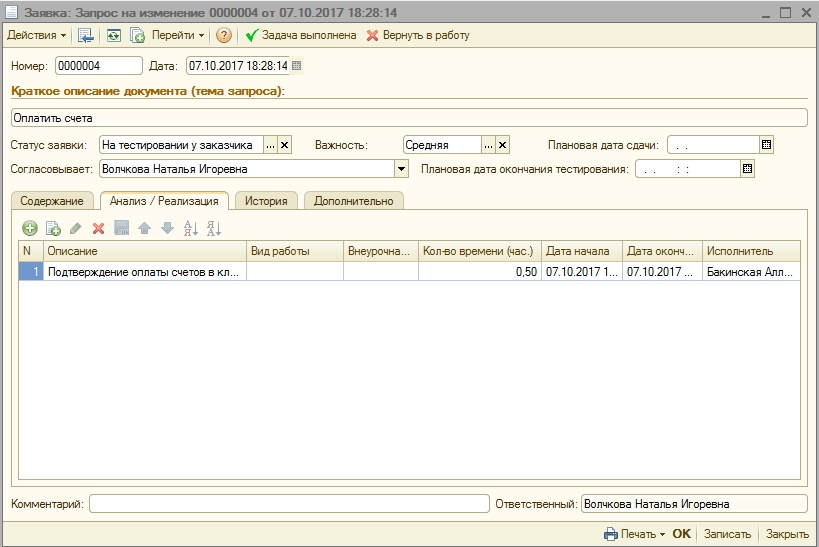Image resolution: width=819 pixels, height=547 pixels.
Task: Click the pencil edit row icon
Action: 76,228
